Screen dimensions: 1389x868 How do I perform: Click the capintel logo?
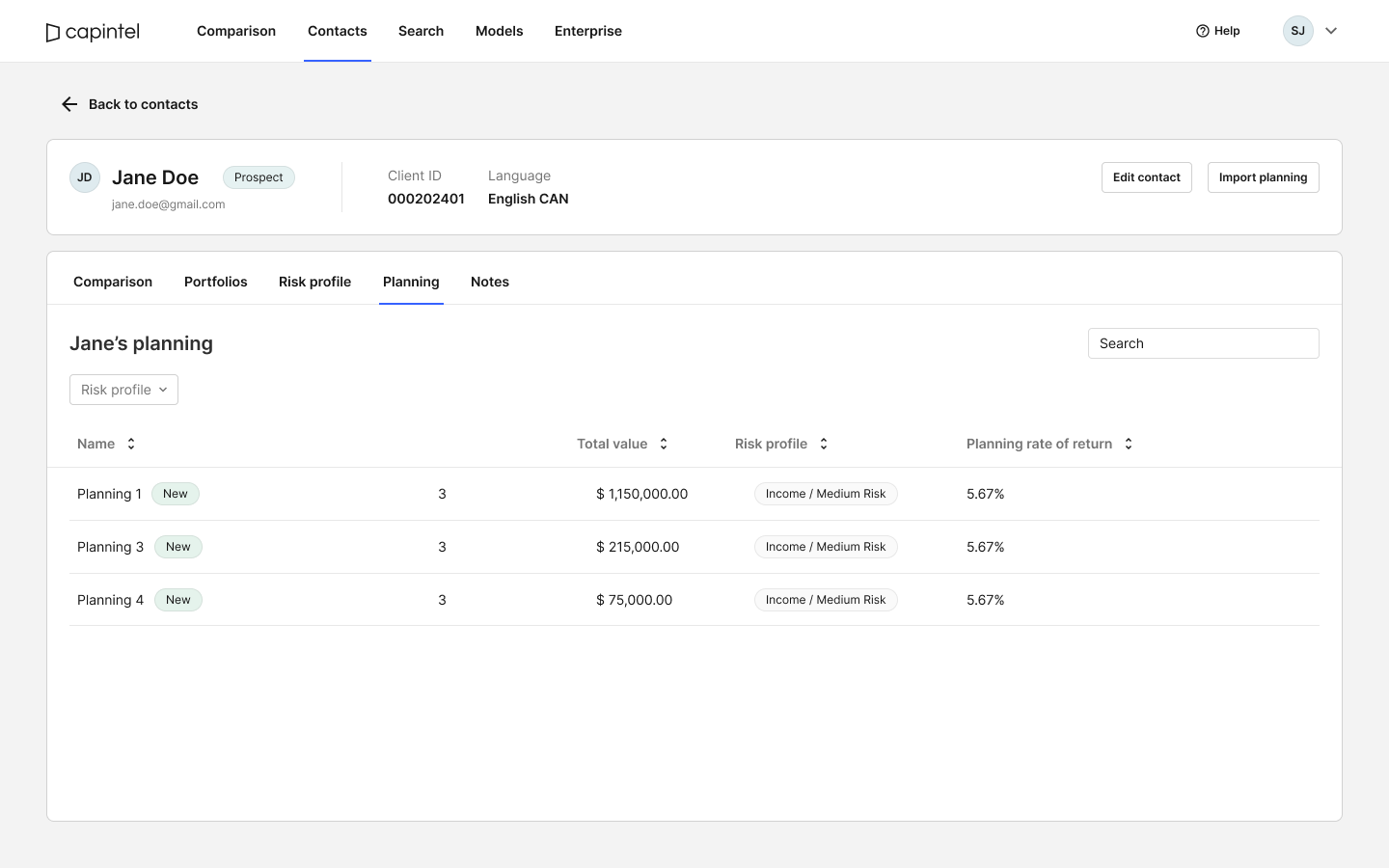point(93,32)
